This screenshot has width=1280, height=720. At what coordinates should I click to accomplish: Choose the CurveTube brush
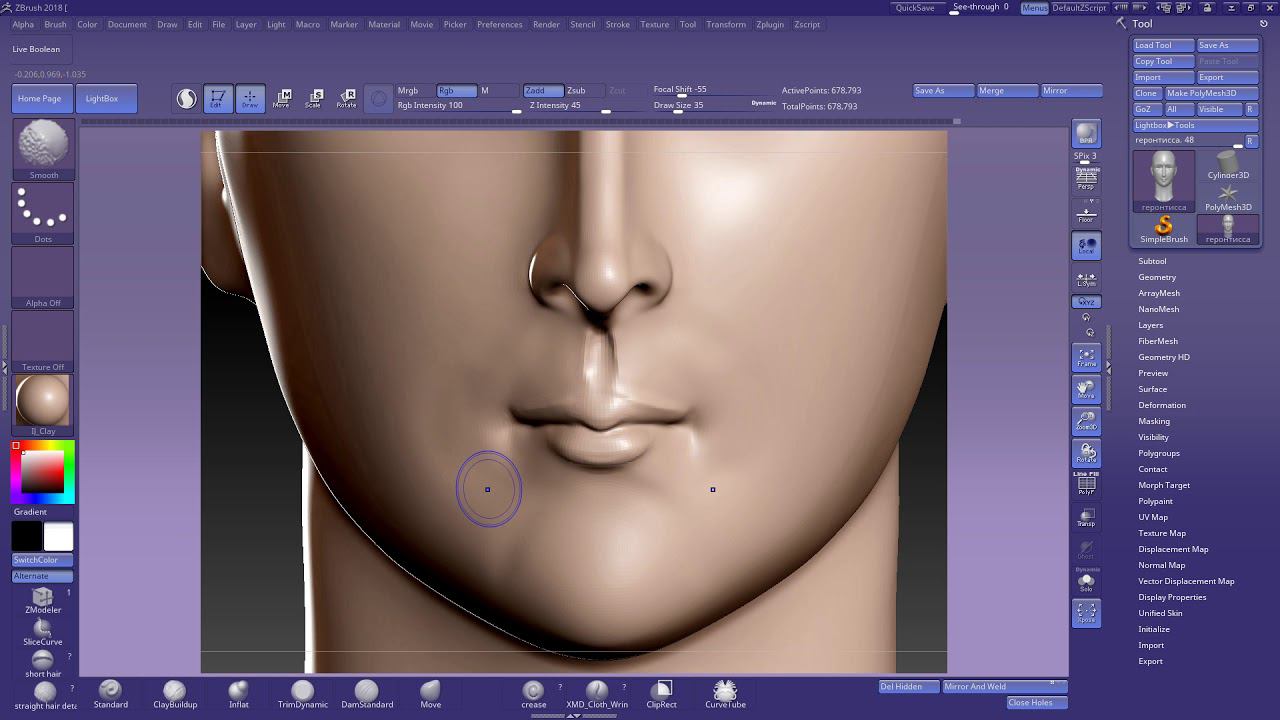point(725,691)
